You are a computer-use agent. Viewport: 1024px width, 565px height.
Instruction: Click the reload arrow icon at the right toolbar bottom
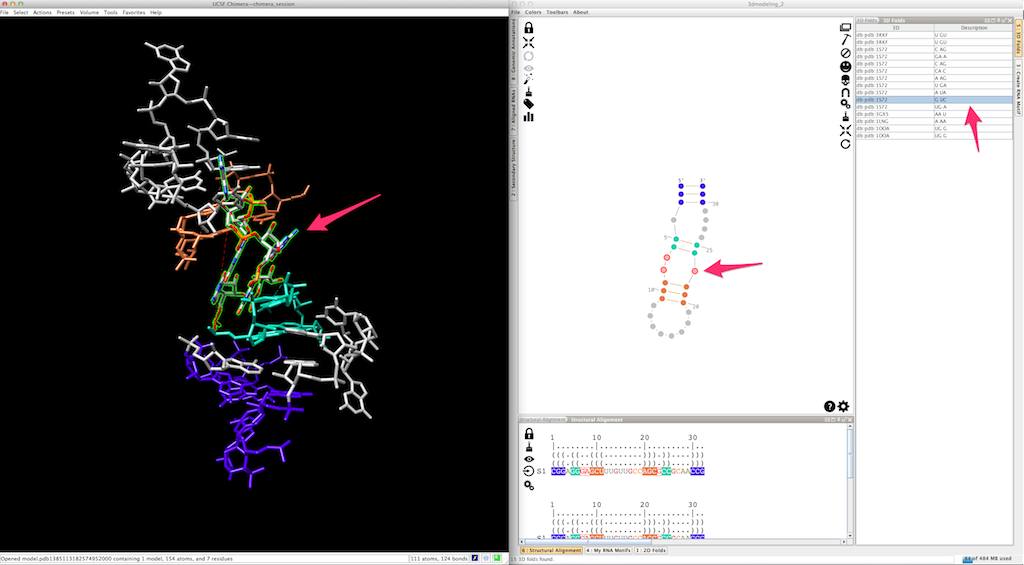point(845,144)
